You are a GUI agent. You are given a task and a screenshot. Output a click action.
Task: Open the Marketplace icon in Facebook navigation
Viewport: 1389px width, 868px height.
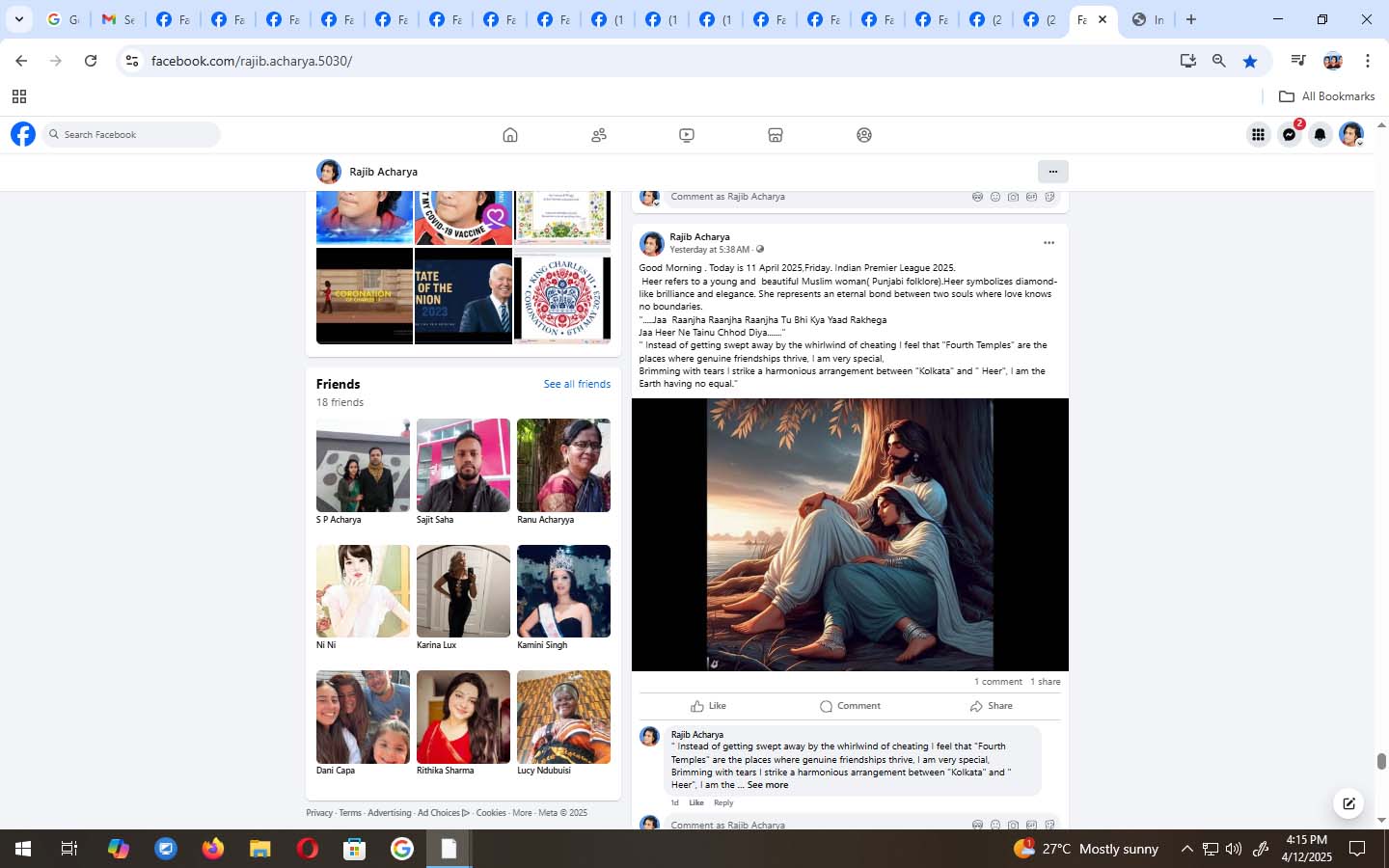(x=776, y=135)
